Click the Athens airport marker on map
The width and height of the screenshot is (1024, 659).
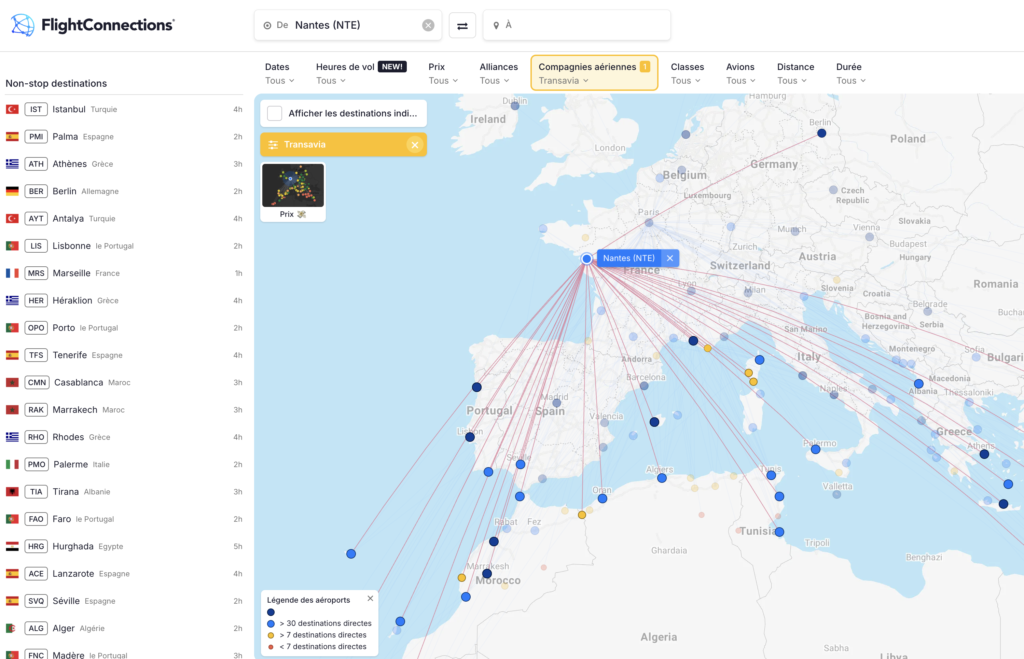[984, 454]
